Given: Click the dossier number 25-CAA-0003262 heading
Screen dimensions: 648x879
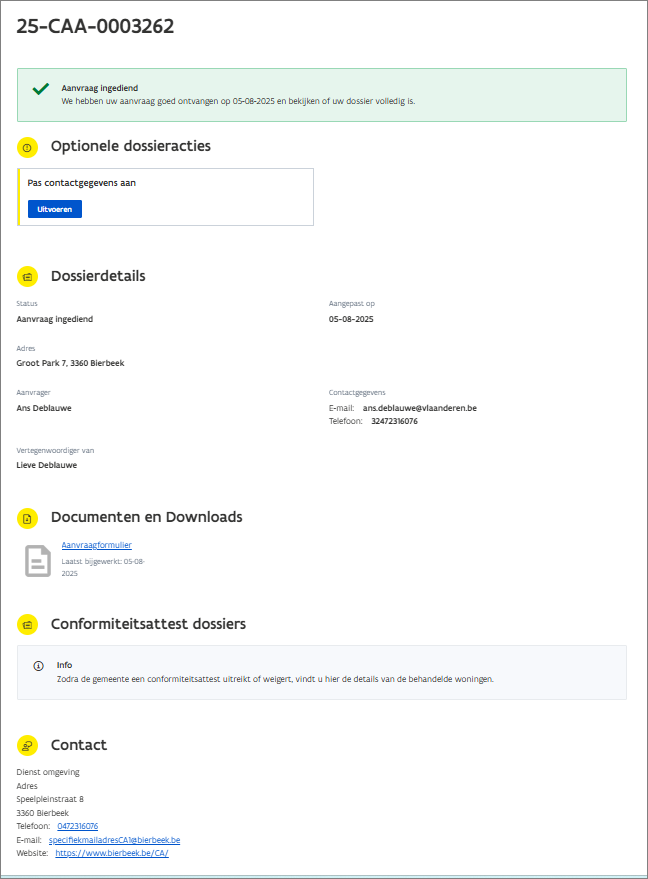Looking at the screenshot, I should pos(96,27).
